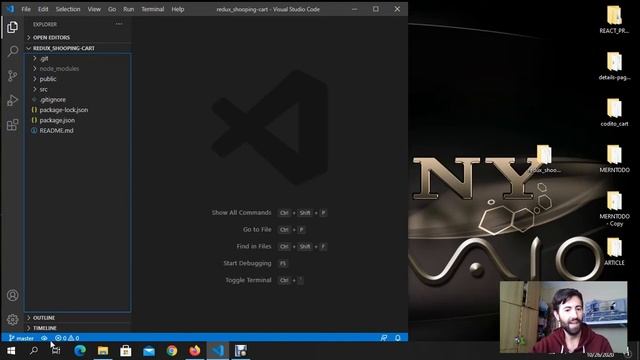Open the Go menu
Screen dimensions: 640x360
click(112, 9)
